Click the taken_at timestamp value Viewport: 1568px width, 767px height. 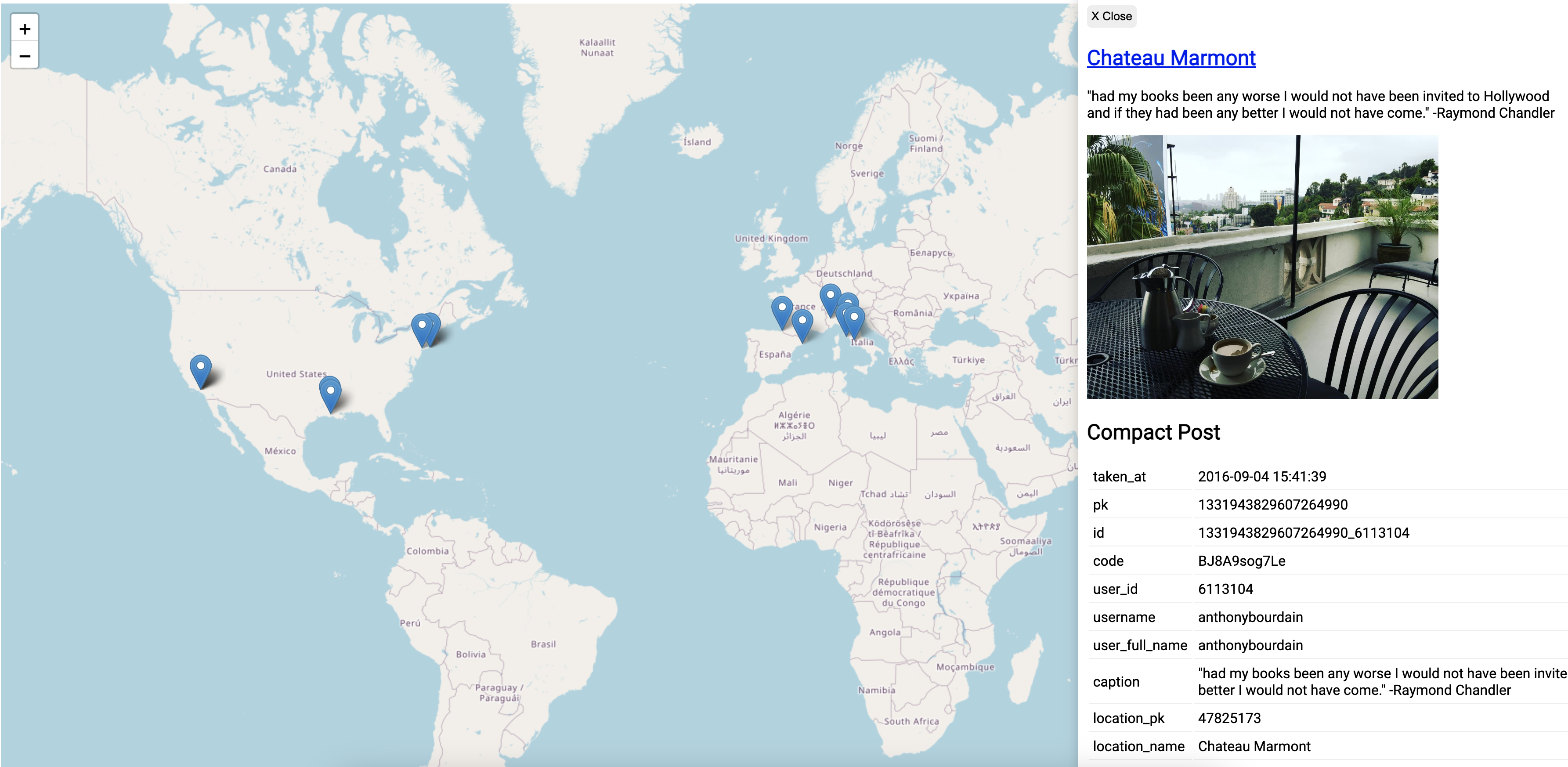pyautogui.click(x=1261, y=477)
